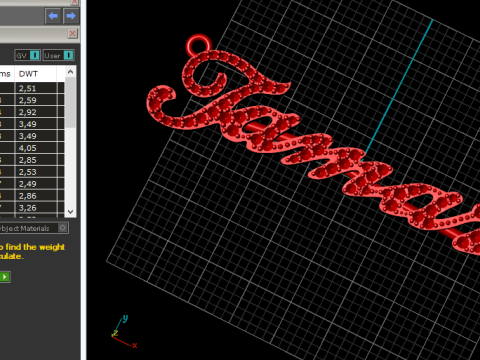The width and height of the screenshot is (480, 360).
Task: Click the table's vertical scrollbar thumb
Action: 70,102
